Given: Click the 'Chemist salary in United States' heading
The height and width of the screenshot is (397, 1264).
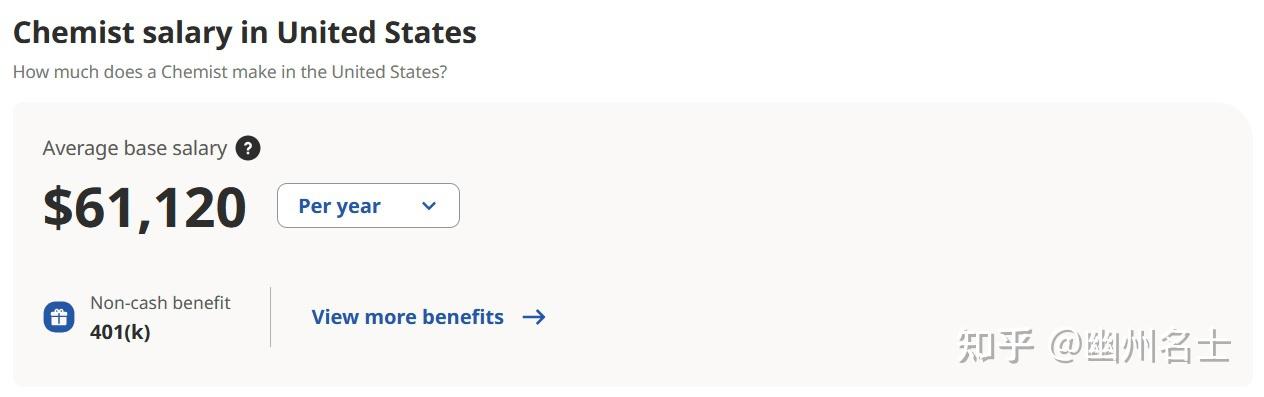Looking at the screenshot, I should (245, 32).
